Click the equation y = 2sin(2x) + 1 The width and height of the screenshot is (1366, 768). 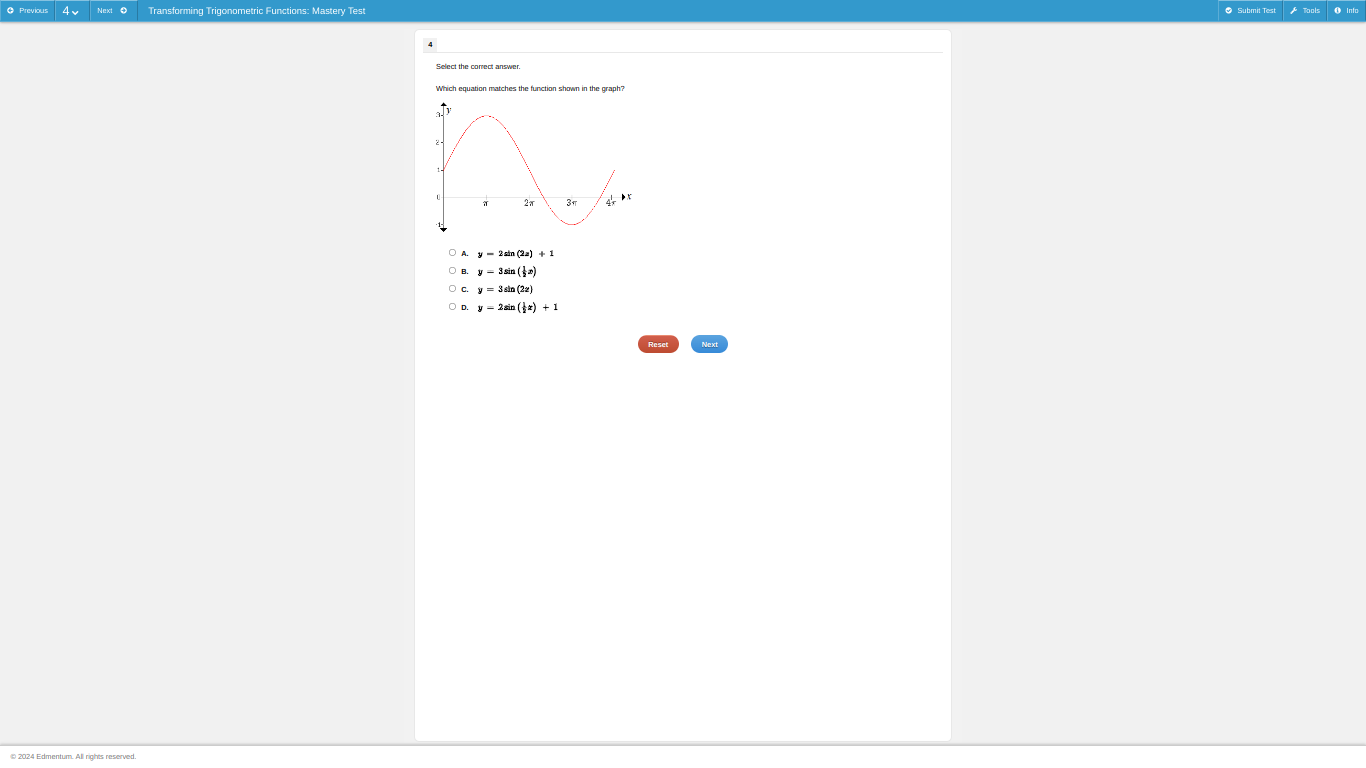pos(516,253)
